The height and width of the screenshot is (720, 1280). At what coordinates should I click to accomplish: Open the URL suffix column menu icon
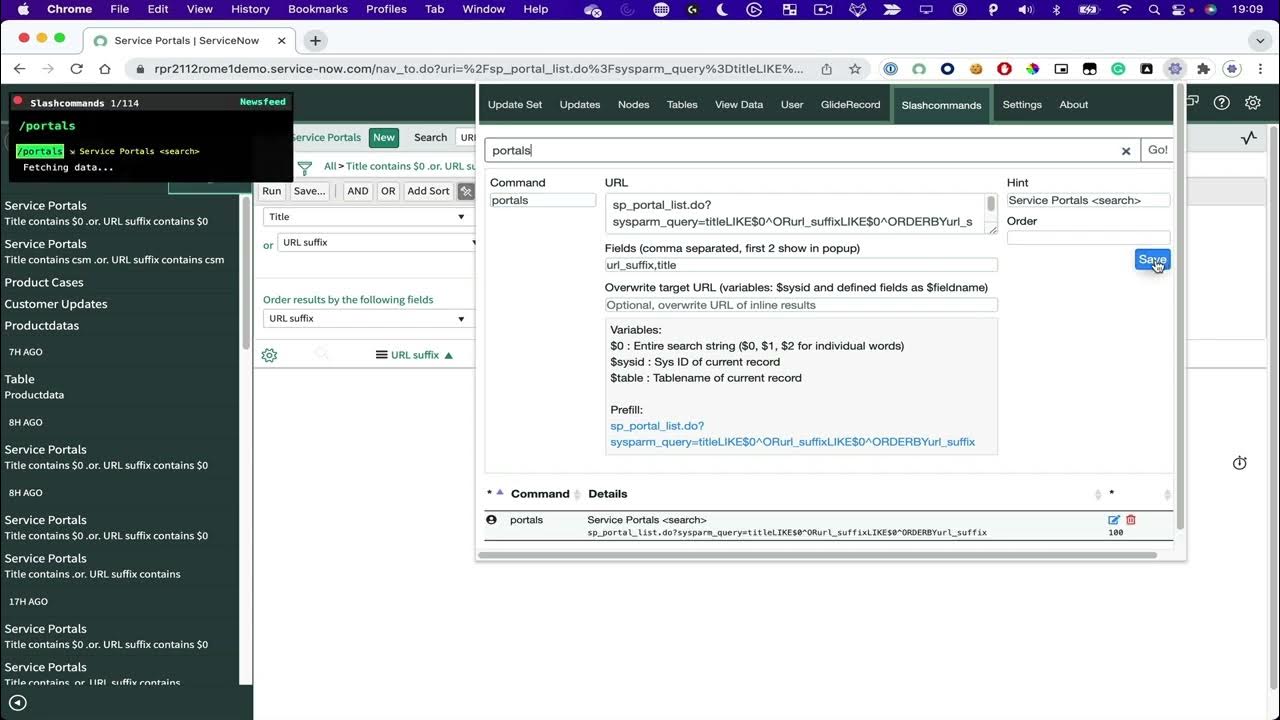click(381, 355)
